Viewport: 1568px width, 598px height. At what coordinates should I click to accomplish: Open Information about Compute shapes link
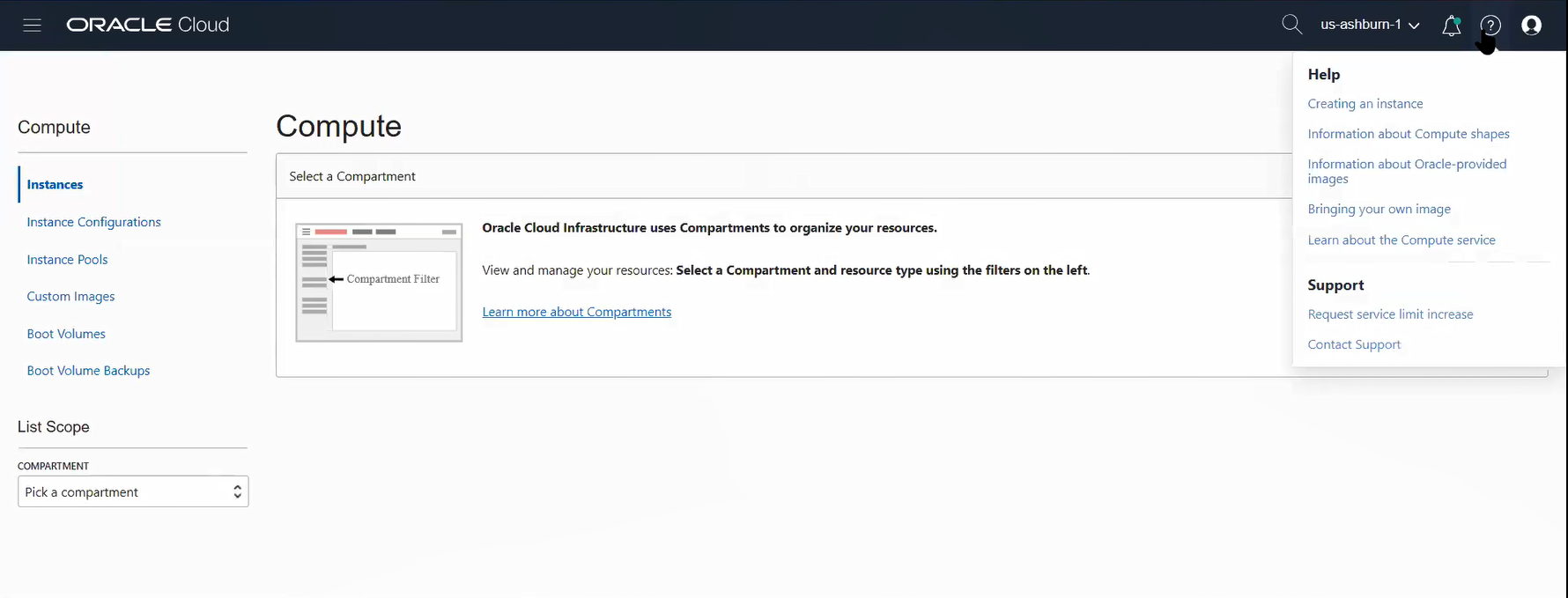[x=1408, y=134]
